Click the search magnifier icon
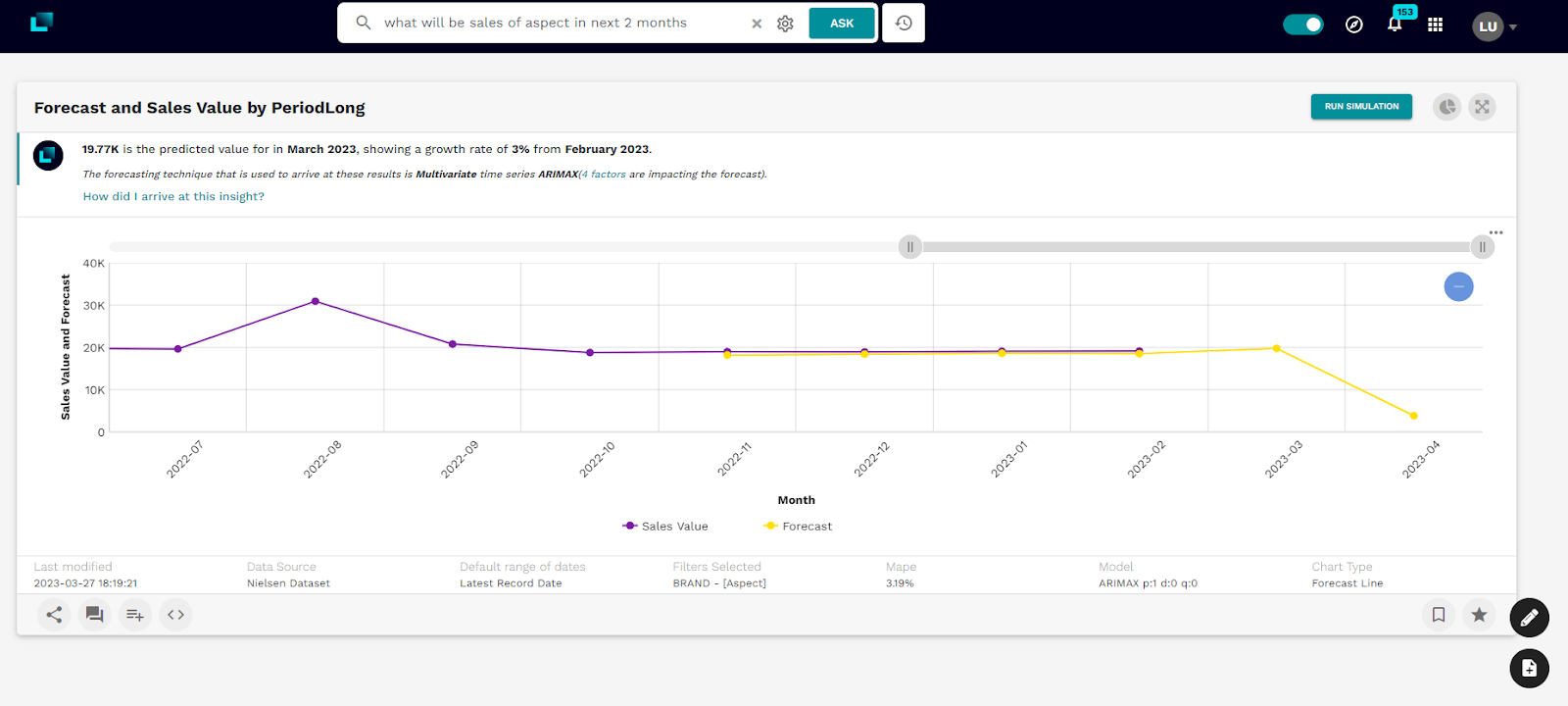Viewport: 1568px width, 706px height. [x=364, y=23]
